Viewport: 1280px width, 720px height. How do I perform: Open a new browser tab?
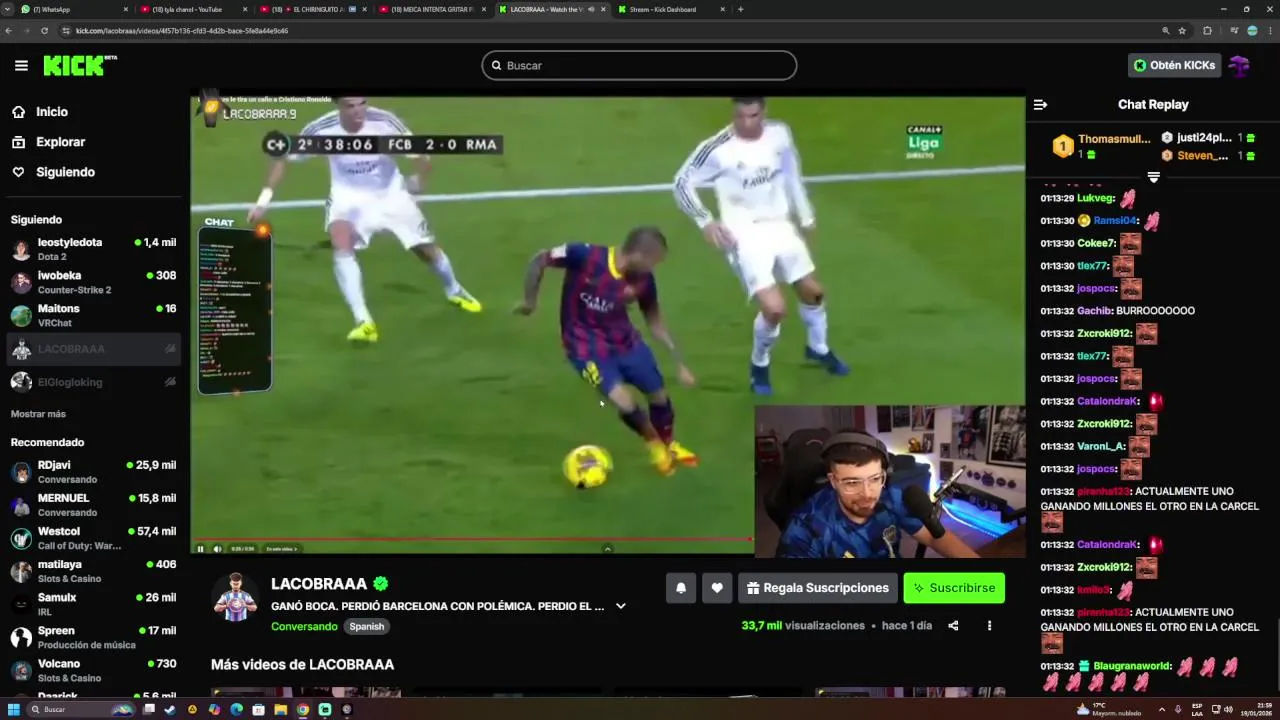[740, 9]
